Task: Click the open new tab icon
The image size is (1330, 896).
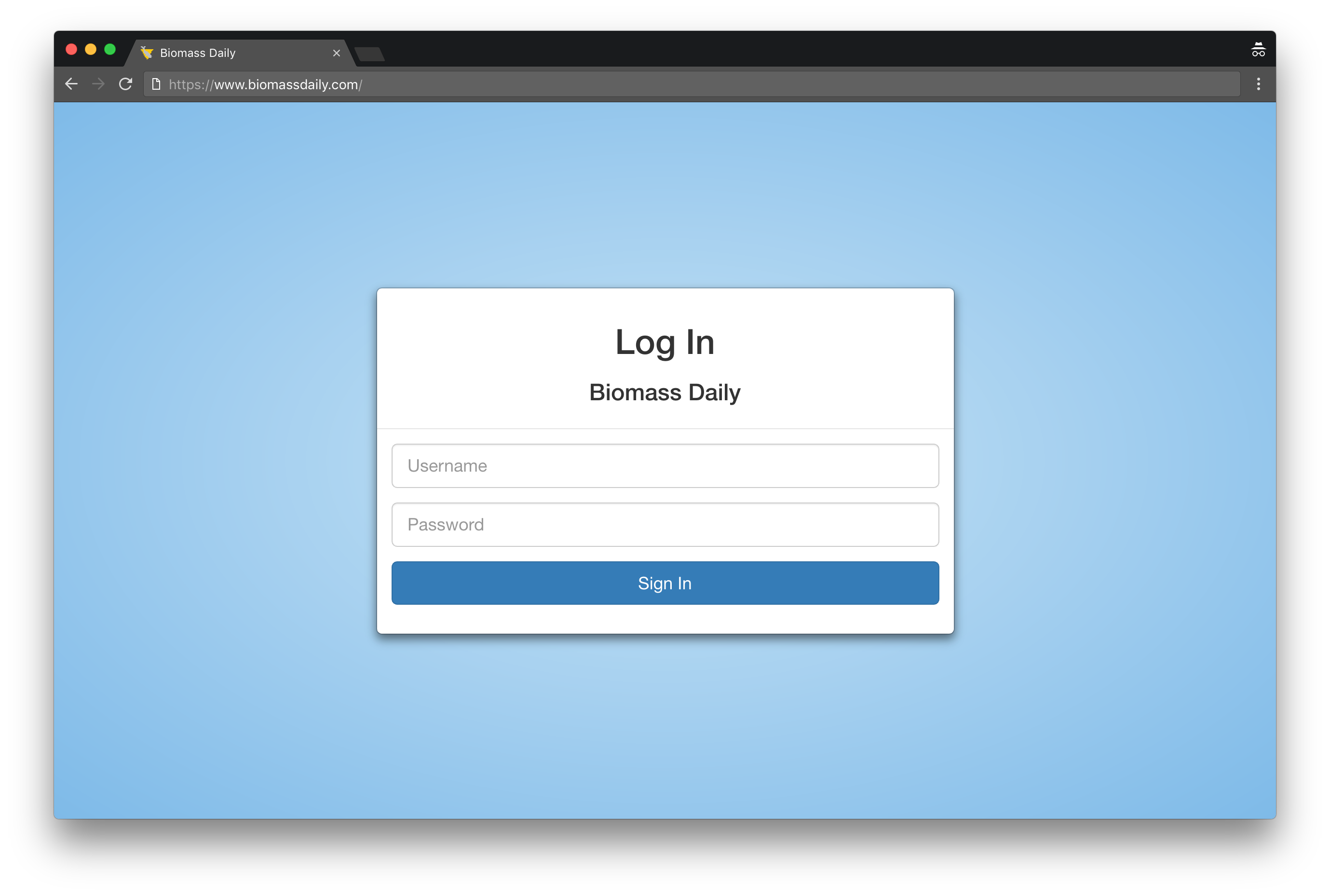Action: [x=370, y=53]
